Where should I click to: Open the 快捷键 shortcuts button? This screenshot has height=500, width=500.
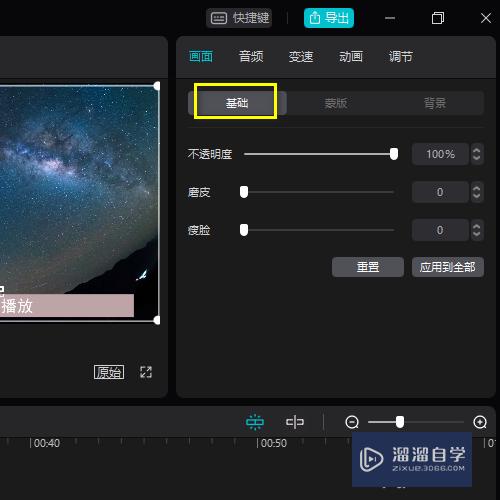point(239,18)
